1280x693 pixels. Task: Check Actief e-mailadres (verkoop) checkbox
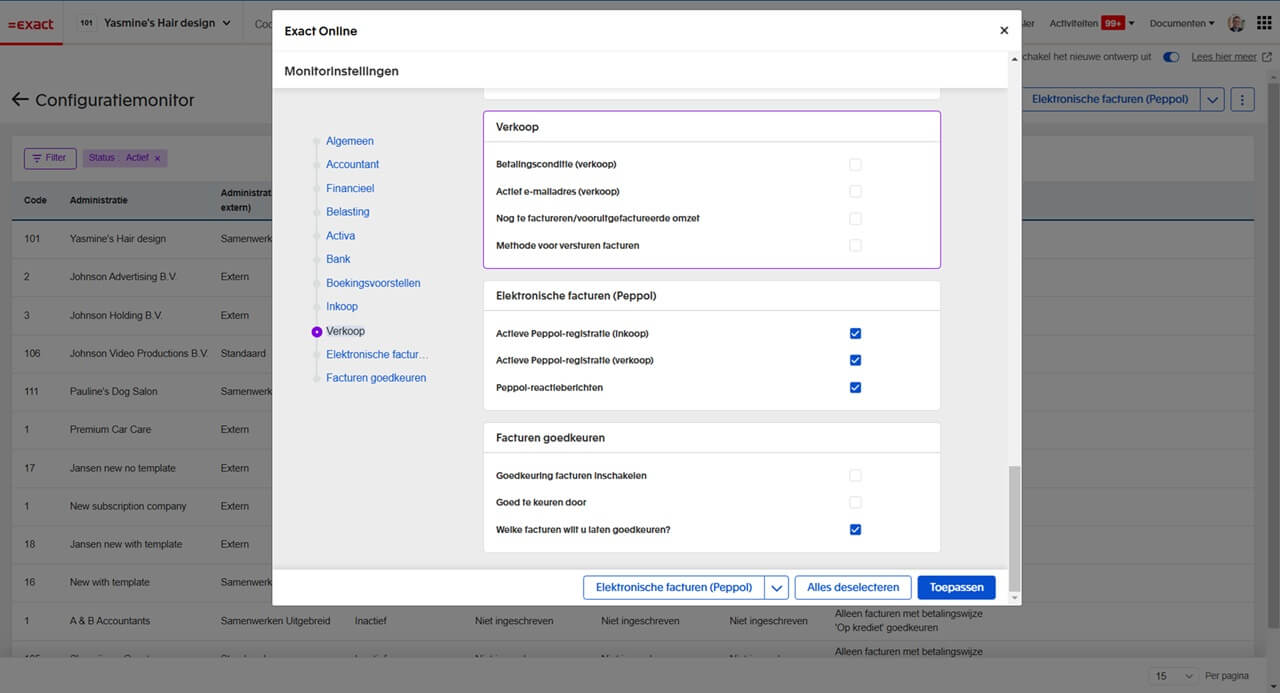(x=855, y=191)
